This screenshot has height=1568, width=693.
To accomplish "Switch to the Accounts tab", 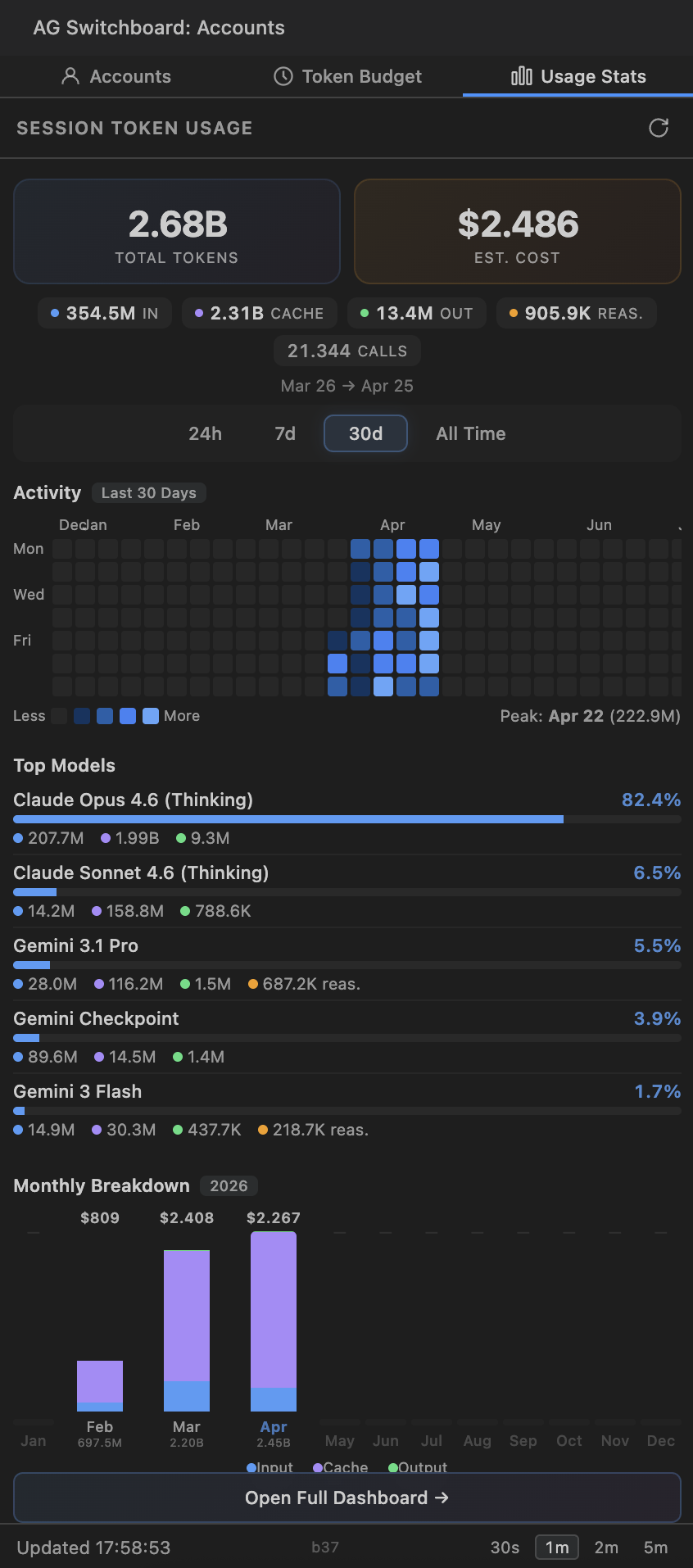I will point(116,76).
